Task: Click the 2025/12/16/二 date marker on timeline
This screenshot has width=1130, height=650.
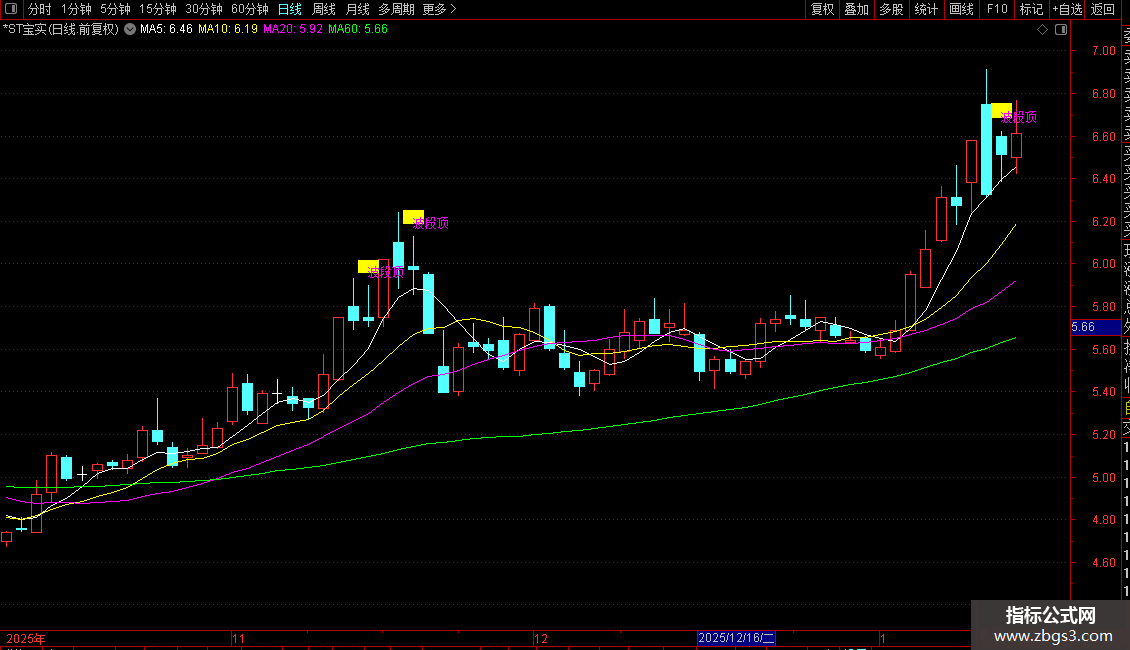Action: 736,638
